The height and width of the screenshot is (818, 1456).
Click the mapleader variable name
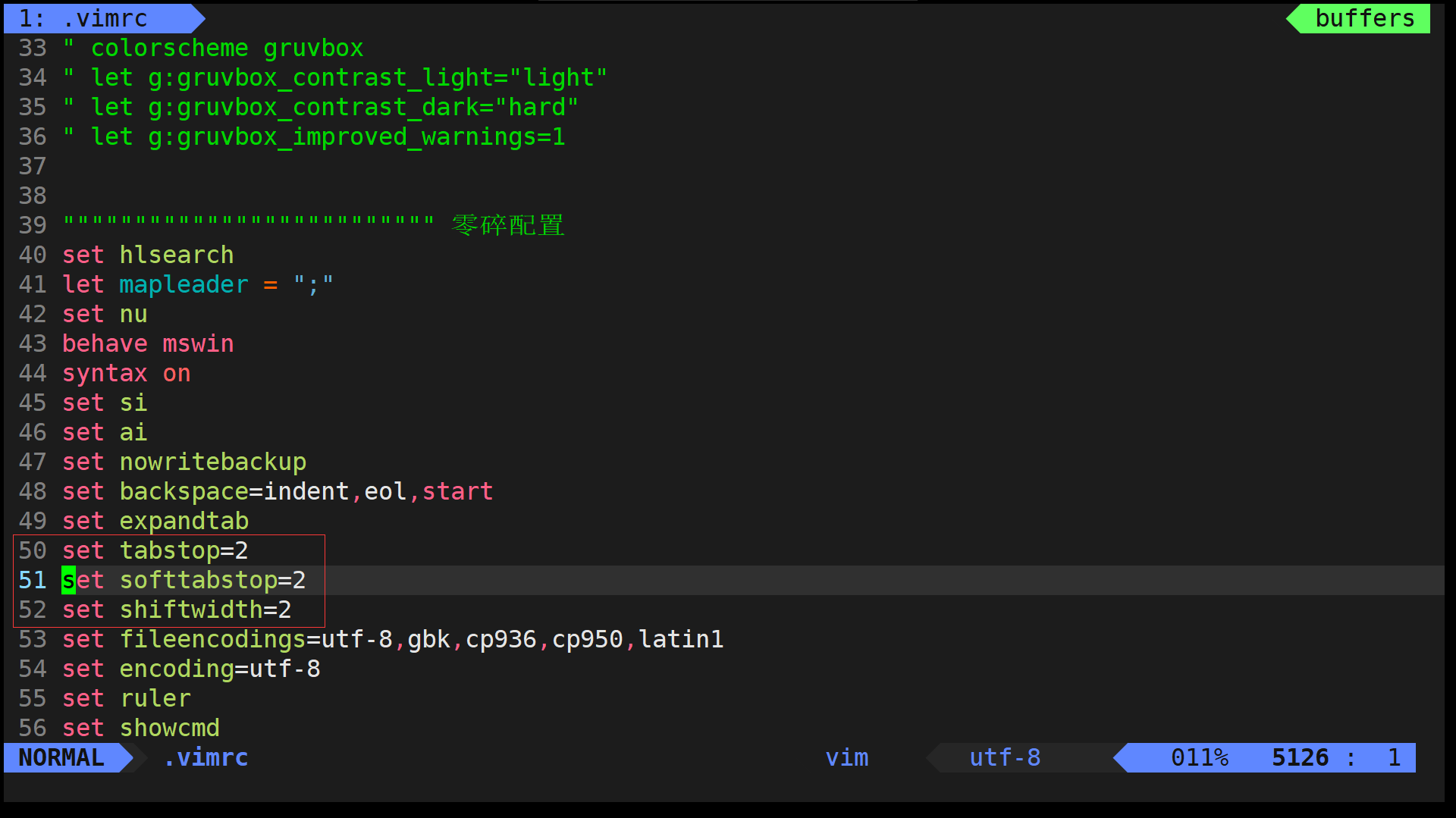184,284
